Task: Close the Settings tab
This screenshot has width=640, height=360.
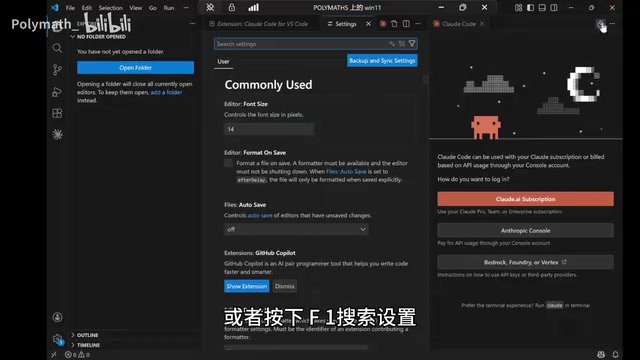Action: 369,24
